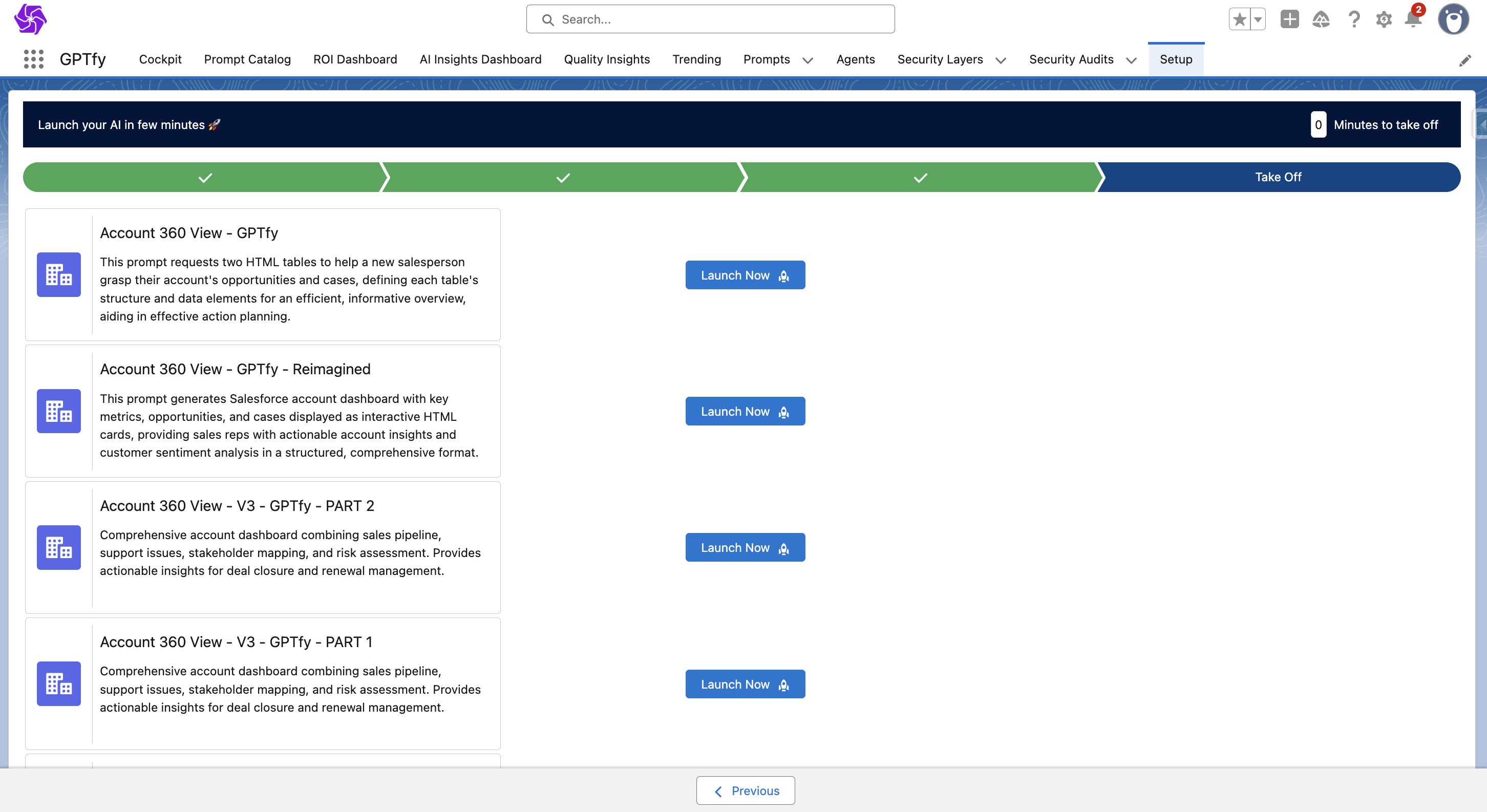Click the edit navigation pencil icon

click(1464, 60)
